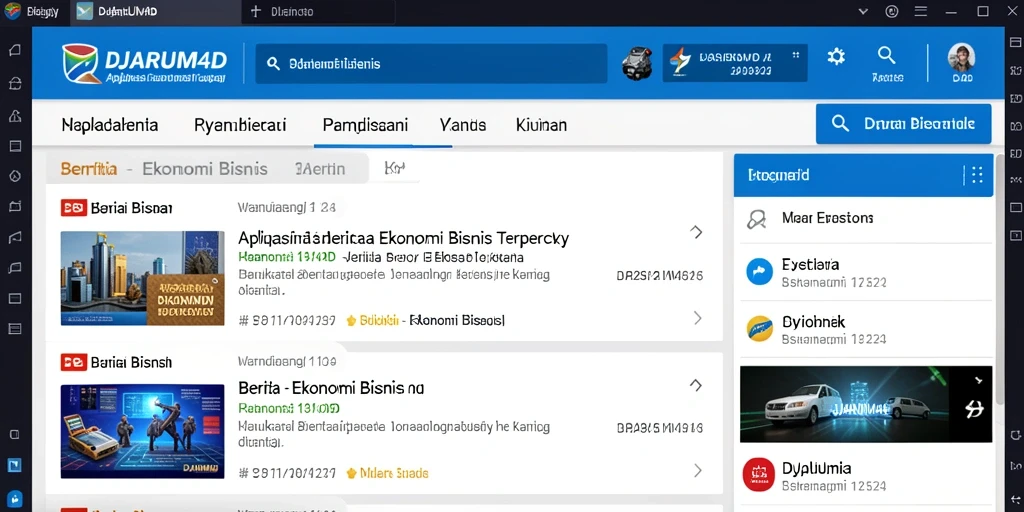1024x512 pixels.
Task: Click the magnifier icon beside the gear
Action: pyautogui.click(x=886, y=56)
